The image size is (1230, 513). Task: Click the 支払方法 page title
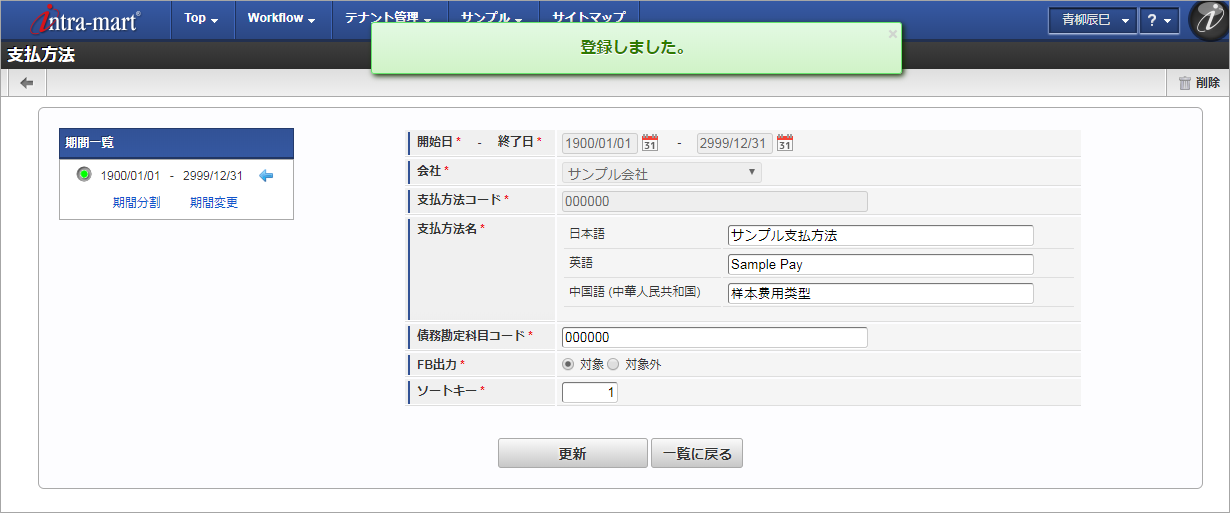(41, 55)
